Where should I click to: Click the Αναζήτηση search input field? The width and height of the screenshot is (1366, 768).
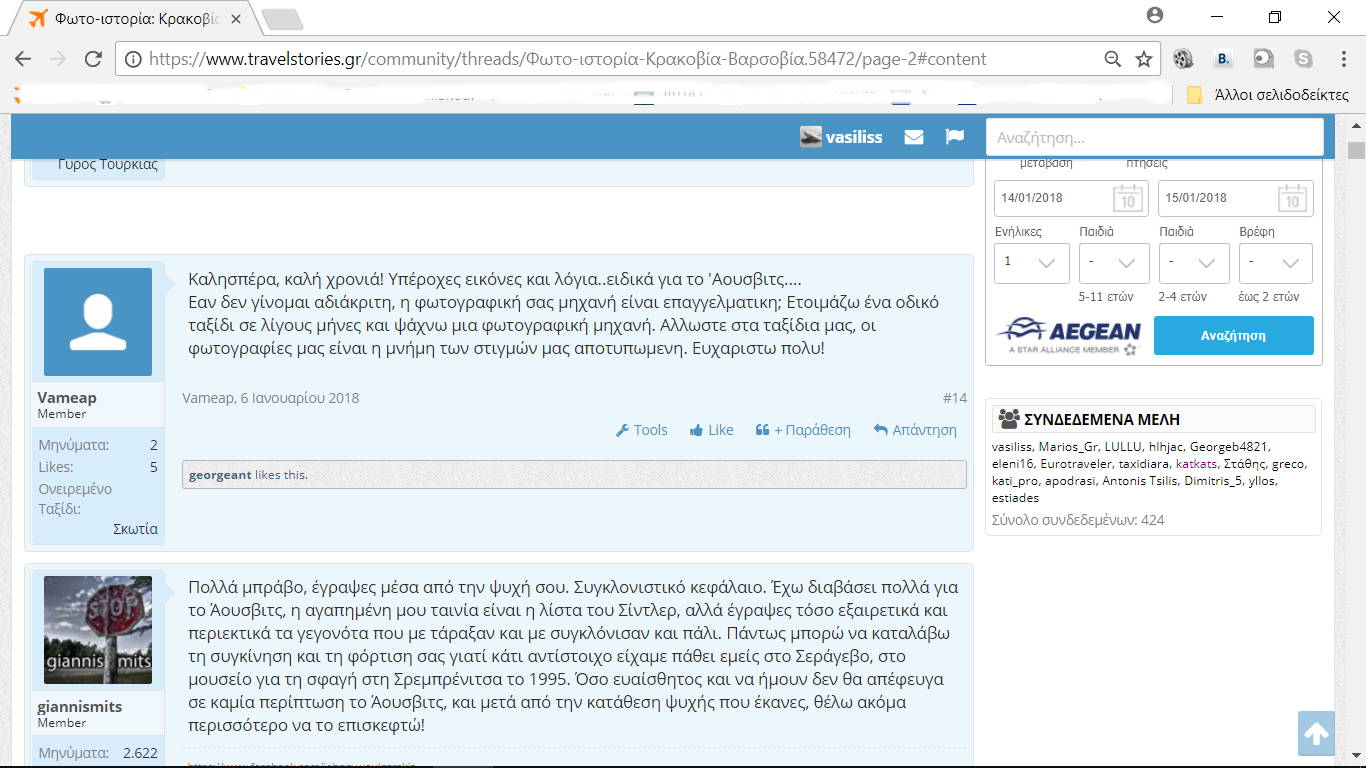1154,138
